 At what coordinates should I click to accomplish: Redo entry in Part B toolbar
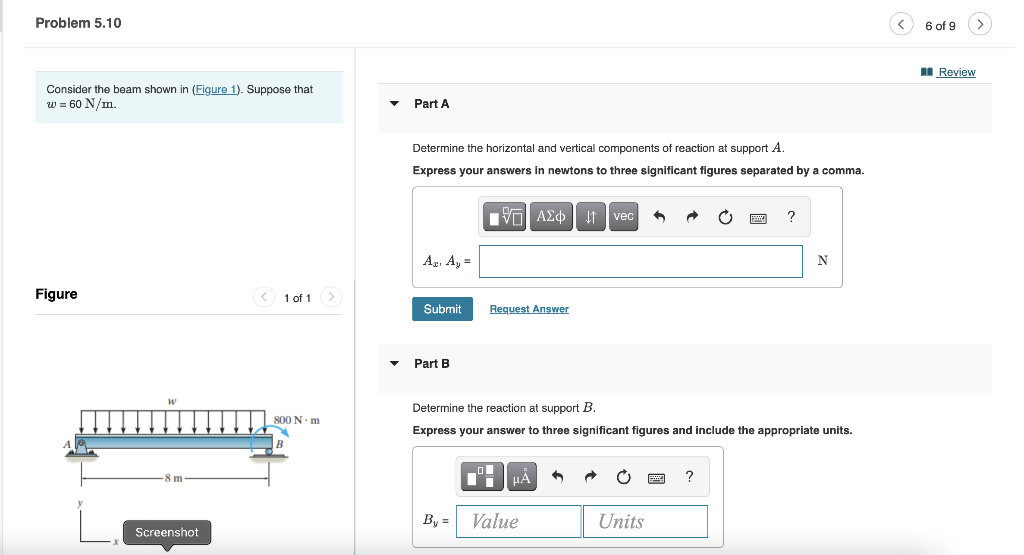[x=590, y=477]
